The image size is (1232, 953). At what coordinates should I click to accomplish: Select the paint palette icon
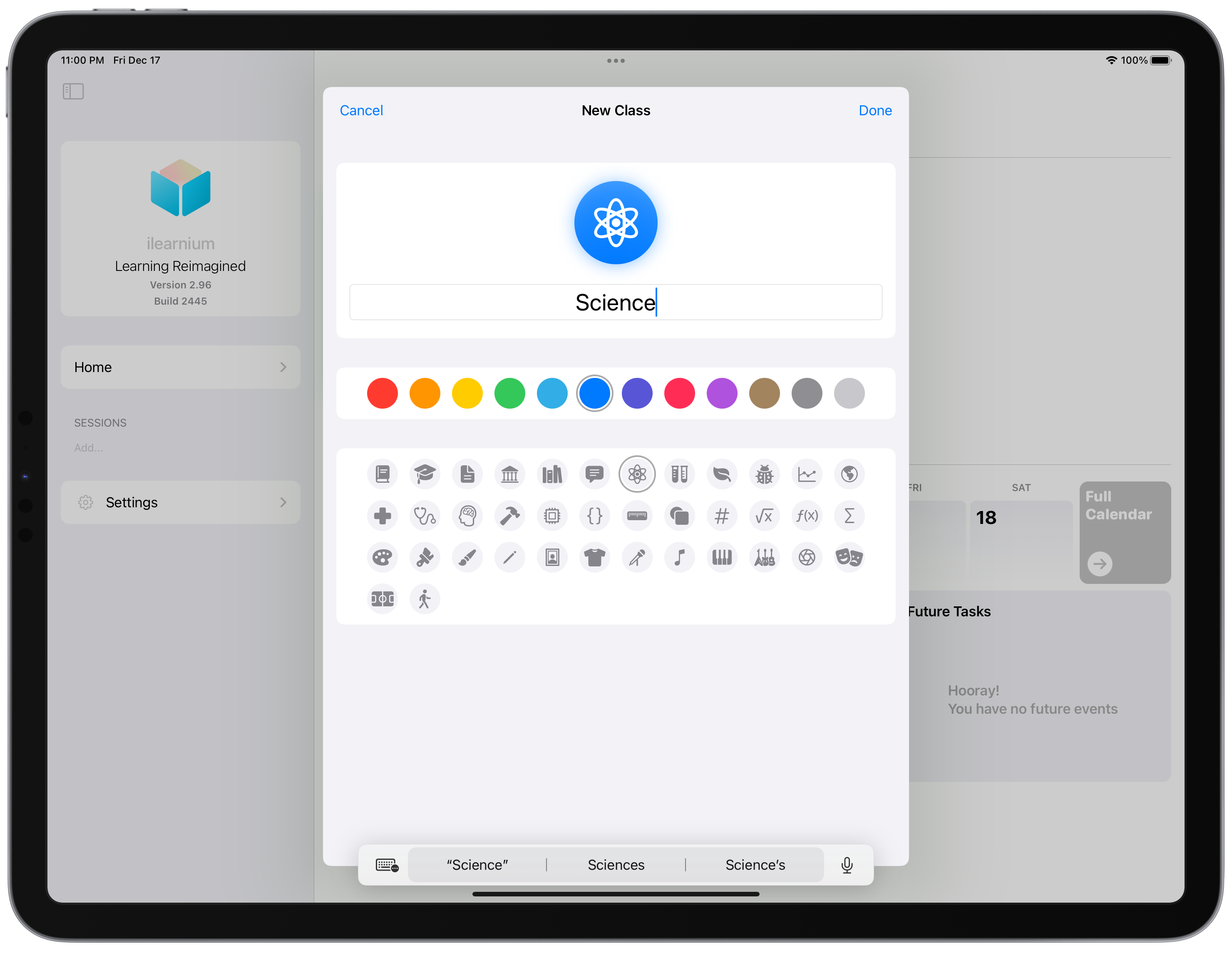382,558
